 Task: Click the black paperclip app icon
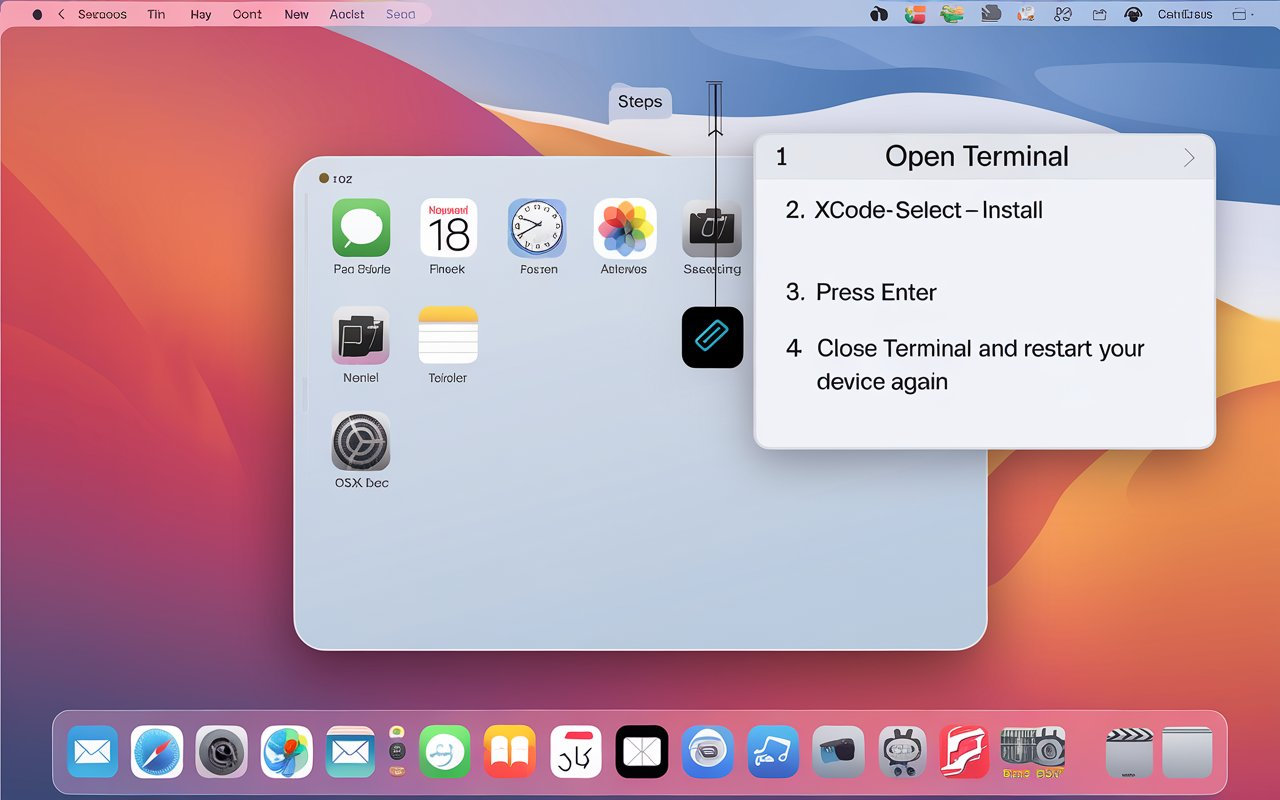pos(713,337)
